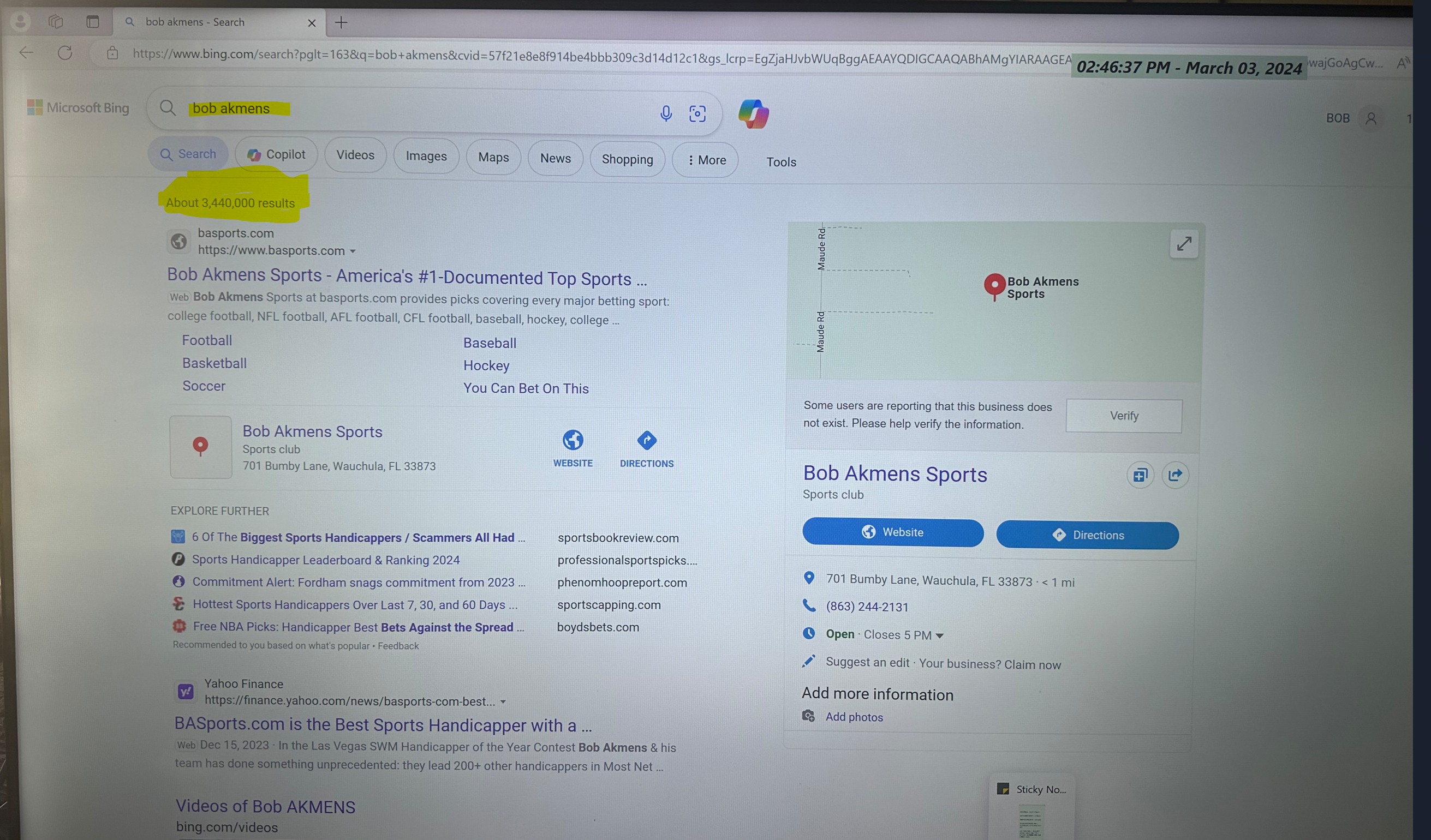Switch to the News tab
1431x840 pixels.
tap(556, 158)
